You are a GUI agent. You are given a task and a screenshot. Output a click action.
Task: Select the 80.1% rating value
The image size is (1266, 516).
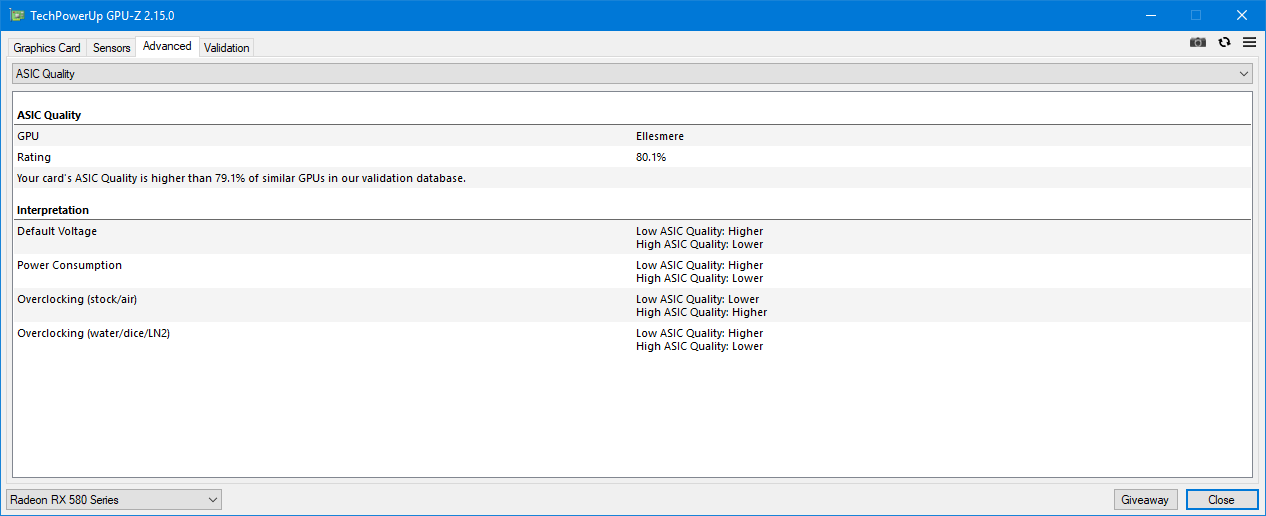[651, 157]
